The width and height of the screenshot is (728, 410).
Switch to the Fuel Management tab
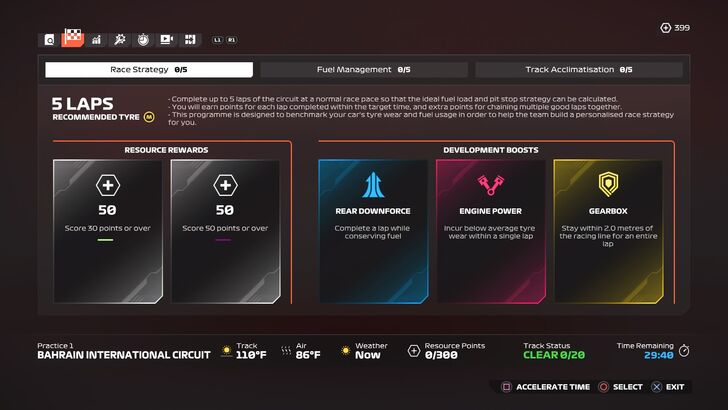click(364, 70)
